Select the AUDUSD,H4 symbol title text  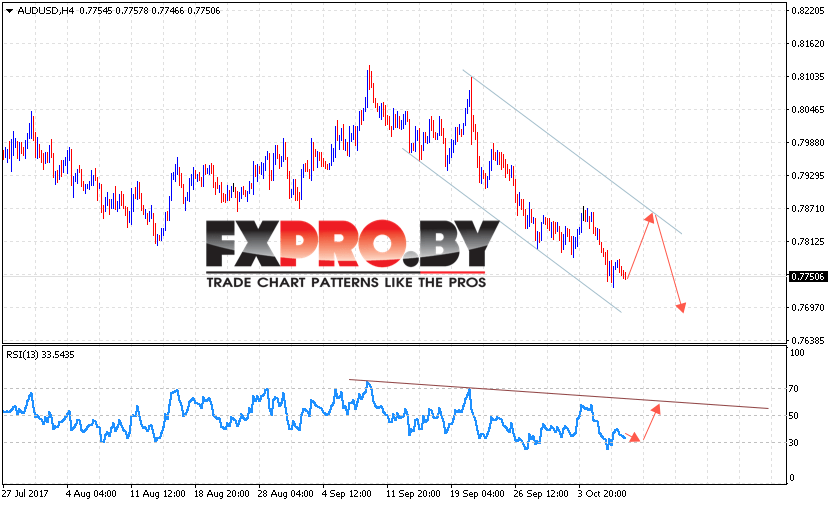tap(46, 11)
